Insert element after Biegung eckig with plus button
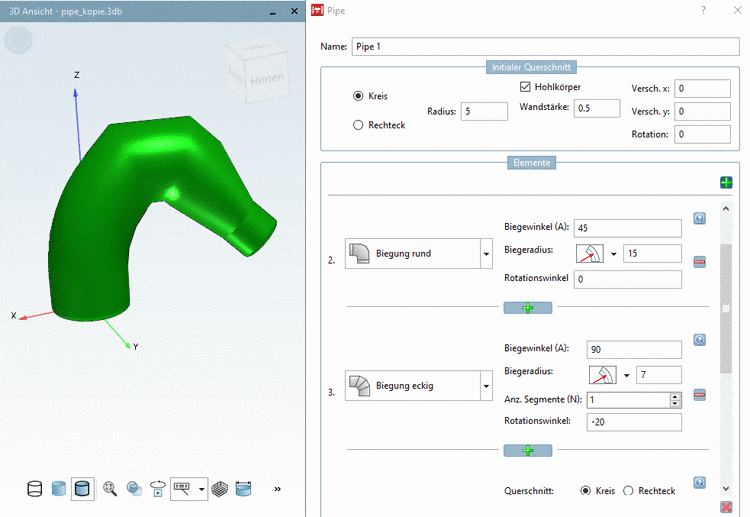Viewport: 750px width, 517px height. pyautogui.click(x=528, y=451)
